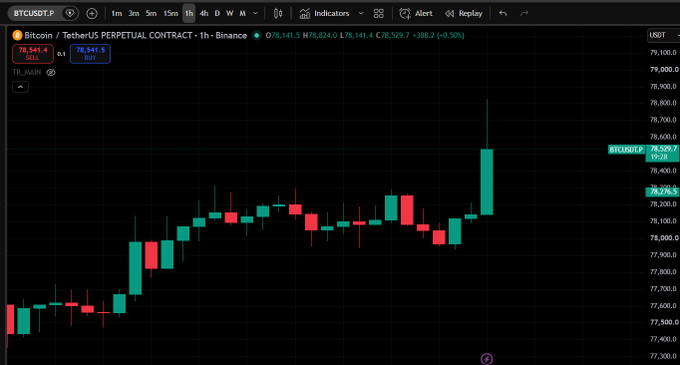Select the 5m timeframe
Image resolution: width=680 pixels, height=365 pixels.
(151, 13)
